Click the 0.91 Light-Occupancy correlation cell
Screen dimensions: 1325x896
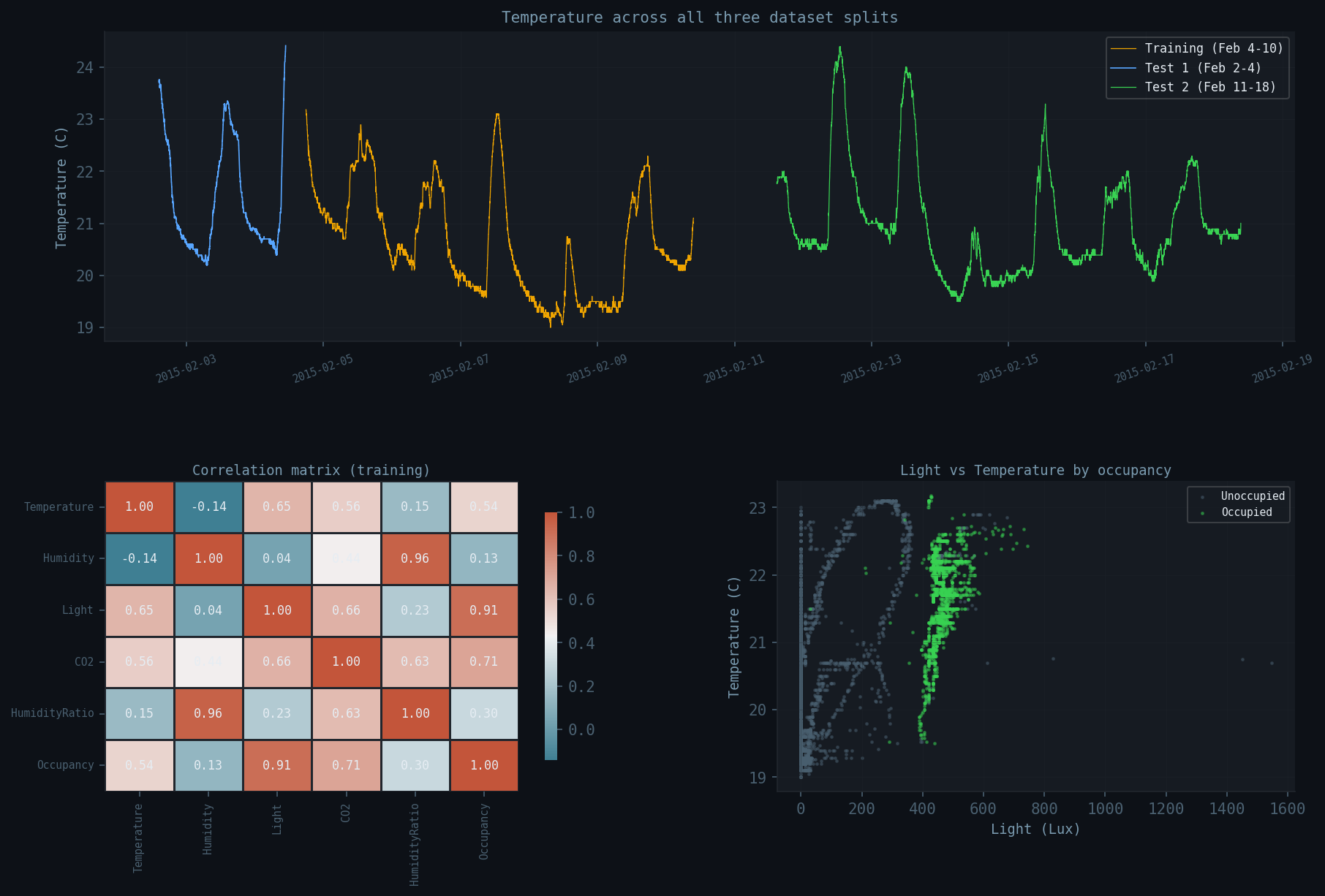tap(484, 610)
